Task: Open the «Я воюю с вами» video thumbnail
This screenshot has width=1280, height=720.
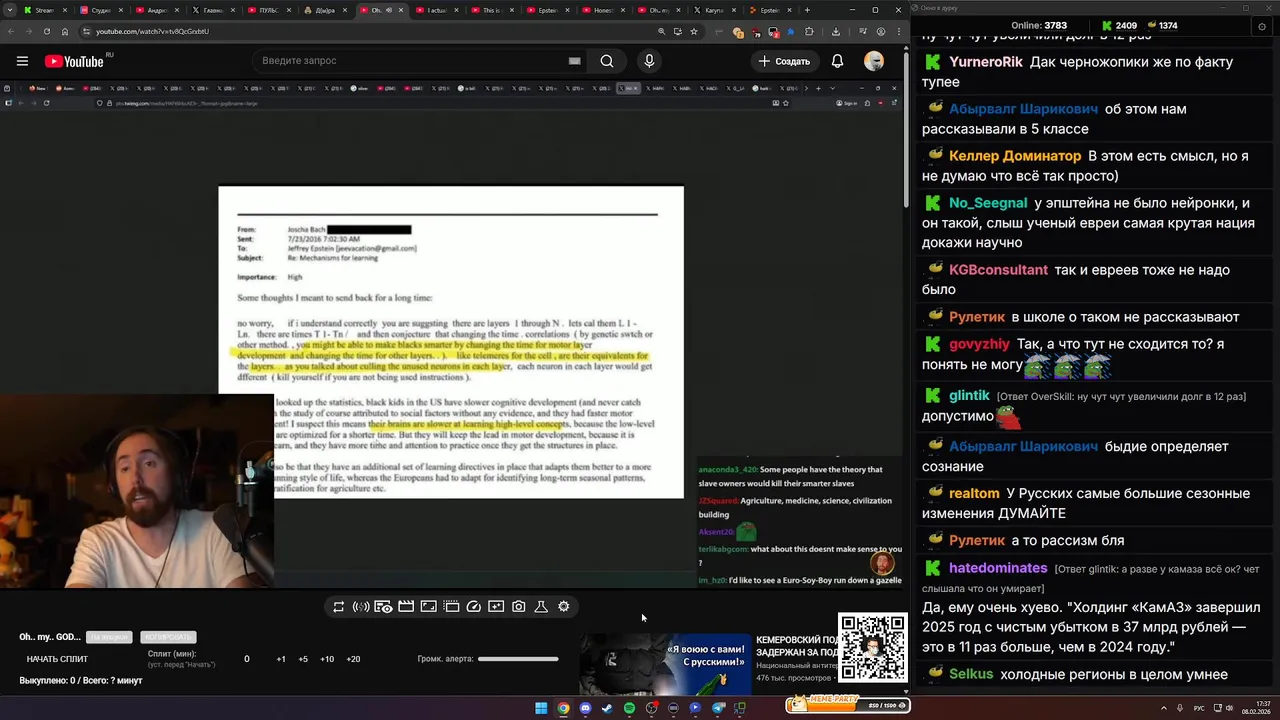Action: pyautogui.click(x=665, y=663)
